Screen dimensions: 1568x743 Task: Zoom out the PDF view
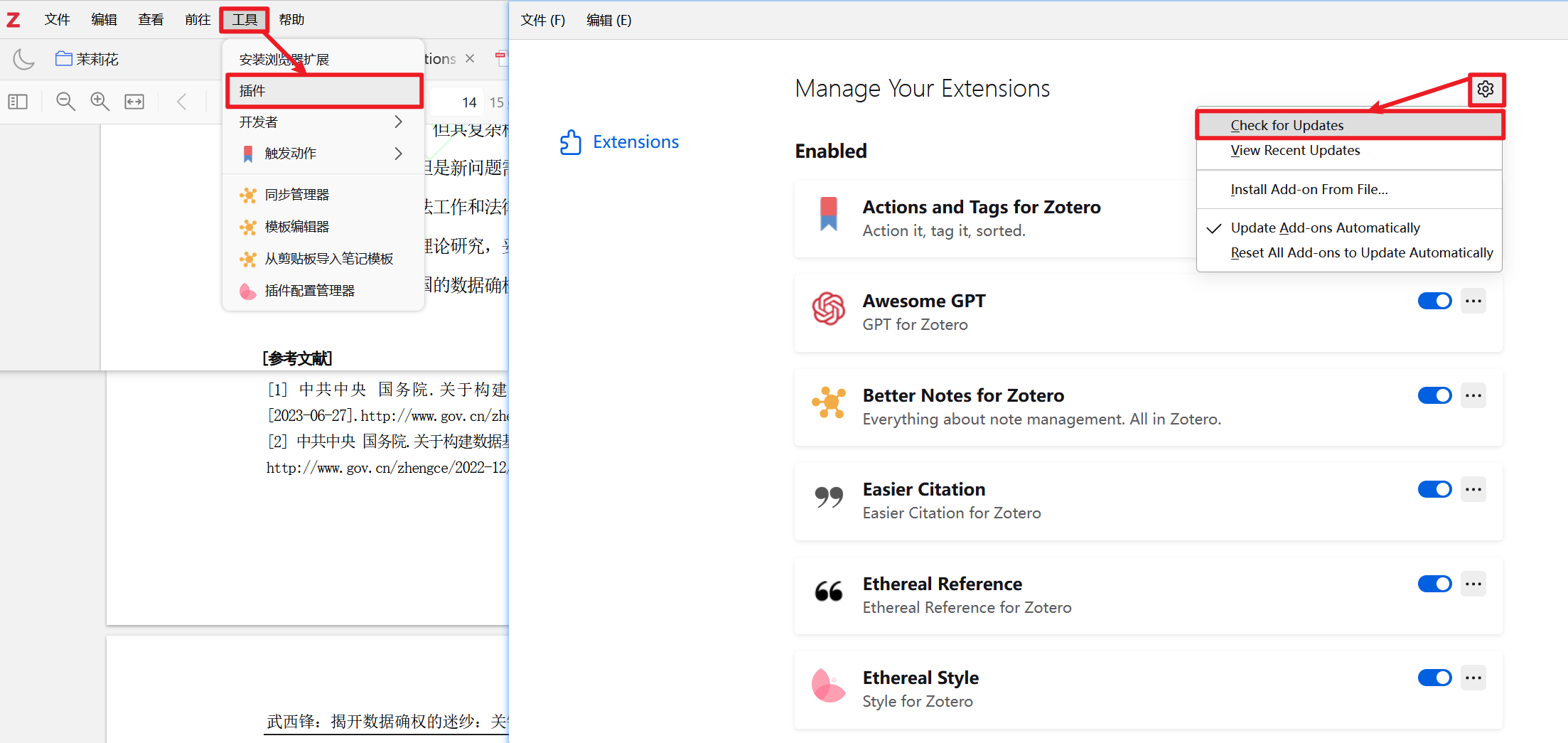click(65, 102)
